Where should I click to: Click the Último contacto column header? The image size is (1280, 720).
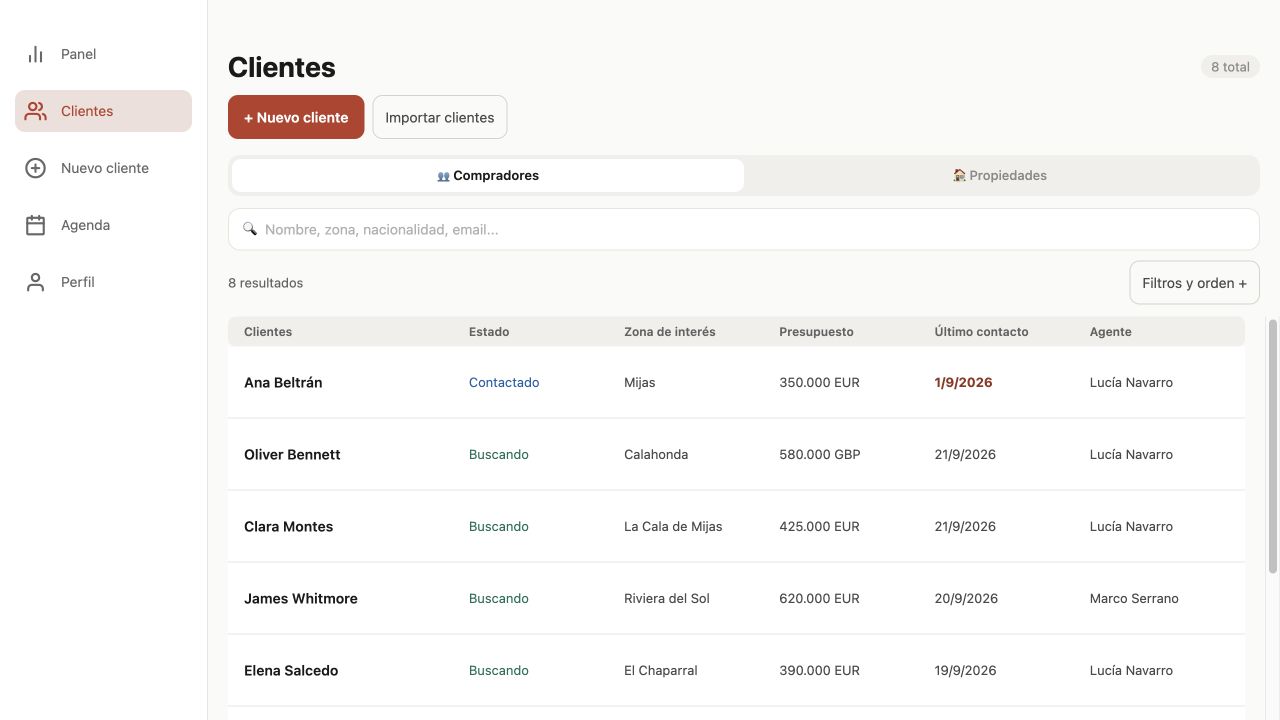(x=981, y=332)
